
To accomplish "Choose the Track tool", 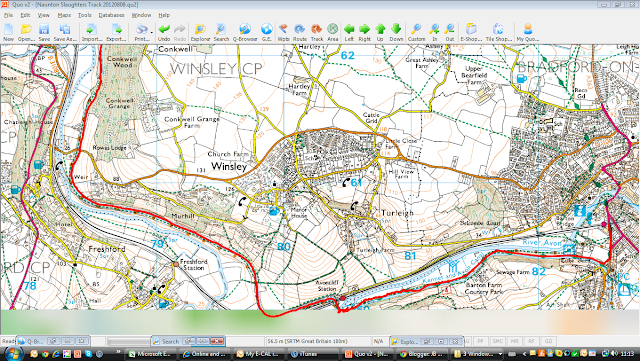I will pyautogui.click(x=317, y=32).
